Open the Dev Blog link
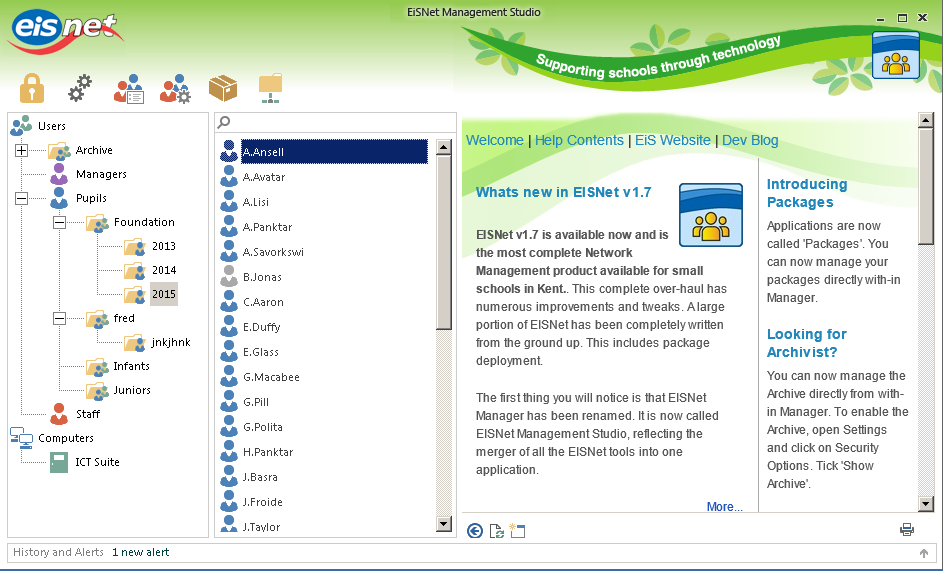The width and height of the screenshot is (943, 571). coord(750,140)
